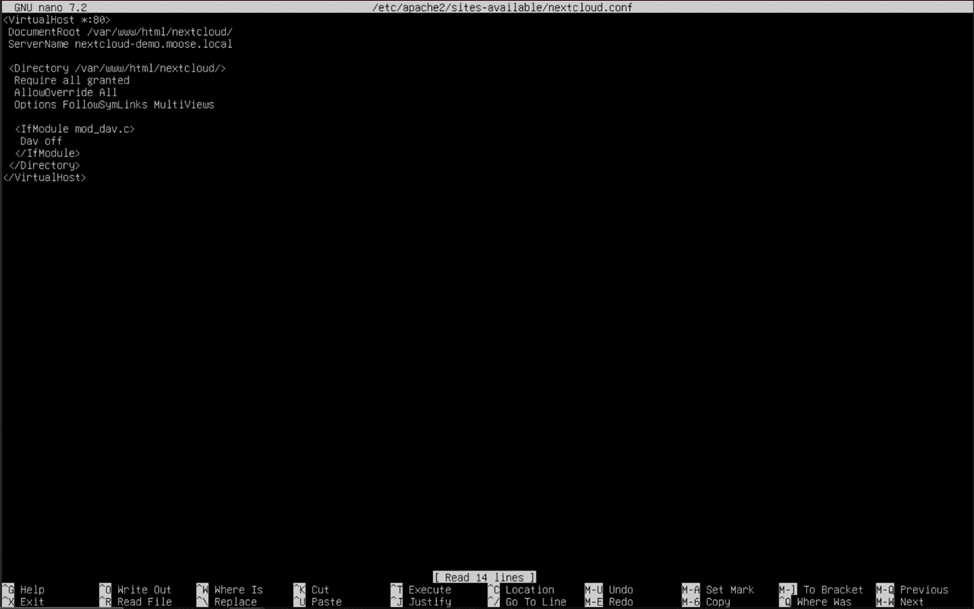Place cursor on '<VirtualHost *:80>' line
The height and width of the screenshot is (609, 974).
57,20
